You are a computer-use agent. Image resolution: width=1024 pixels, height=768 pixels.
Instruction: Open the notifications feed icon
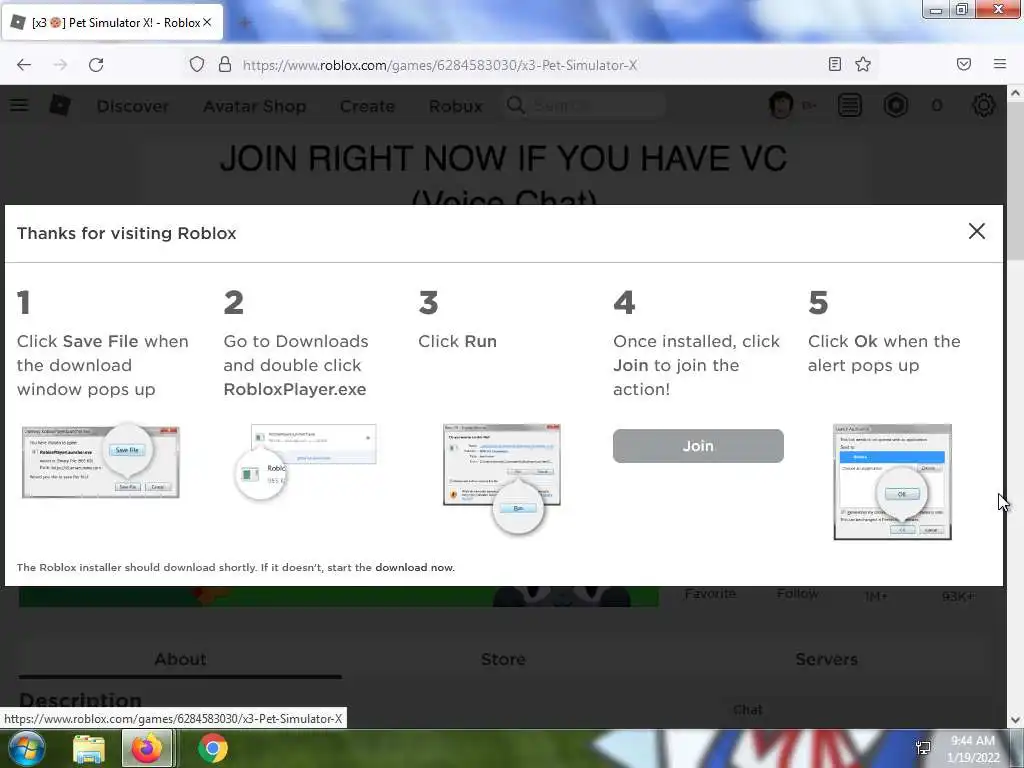(850, 105)
